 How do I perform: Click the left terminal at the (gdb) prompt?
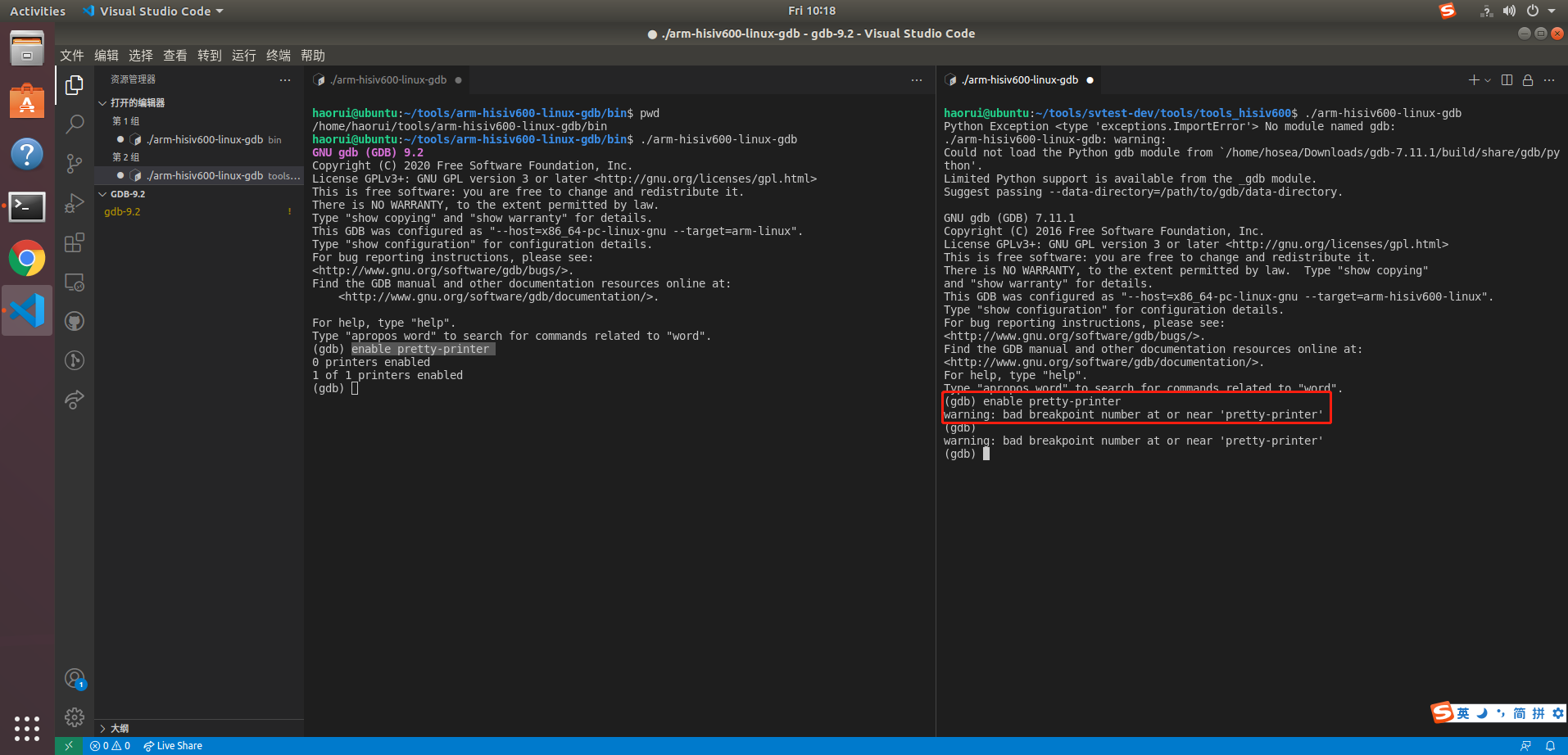[335, 388]
